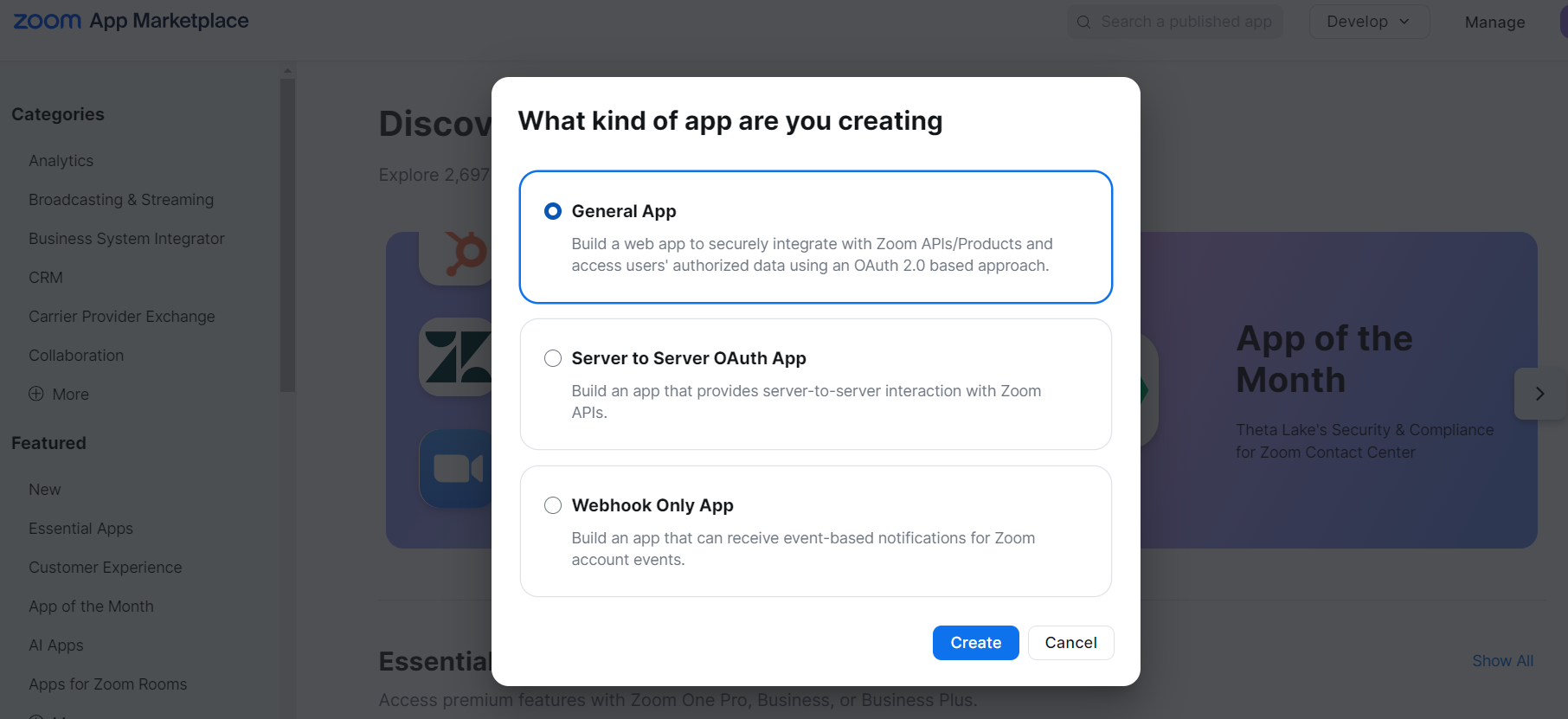Select the Server to Server OAuth App option
Screen dimensions: 1568x719
[553, 357]
